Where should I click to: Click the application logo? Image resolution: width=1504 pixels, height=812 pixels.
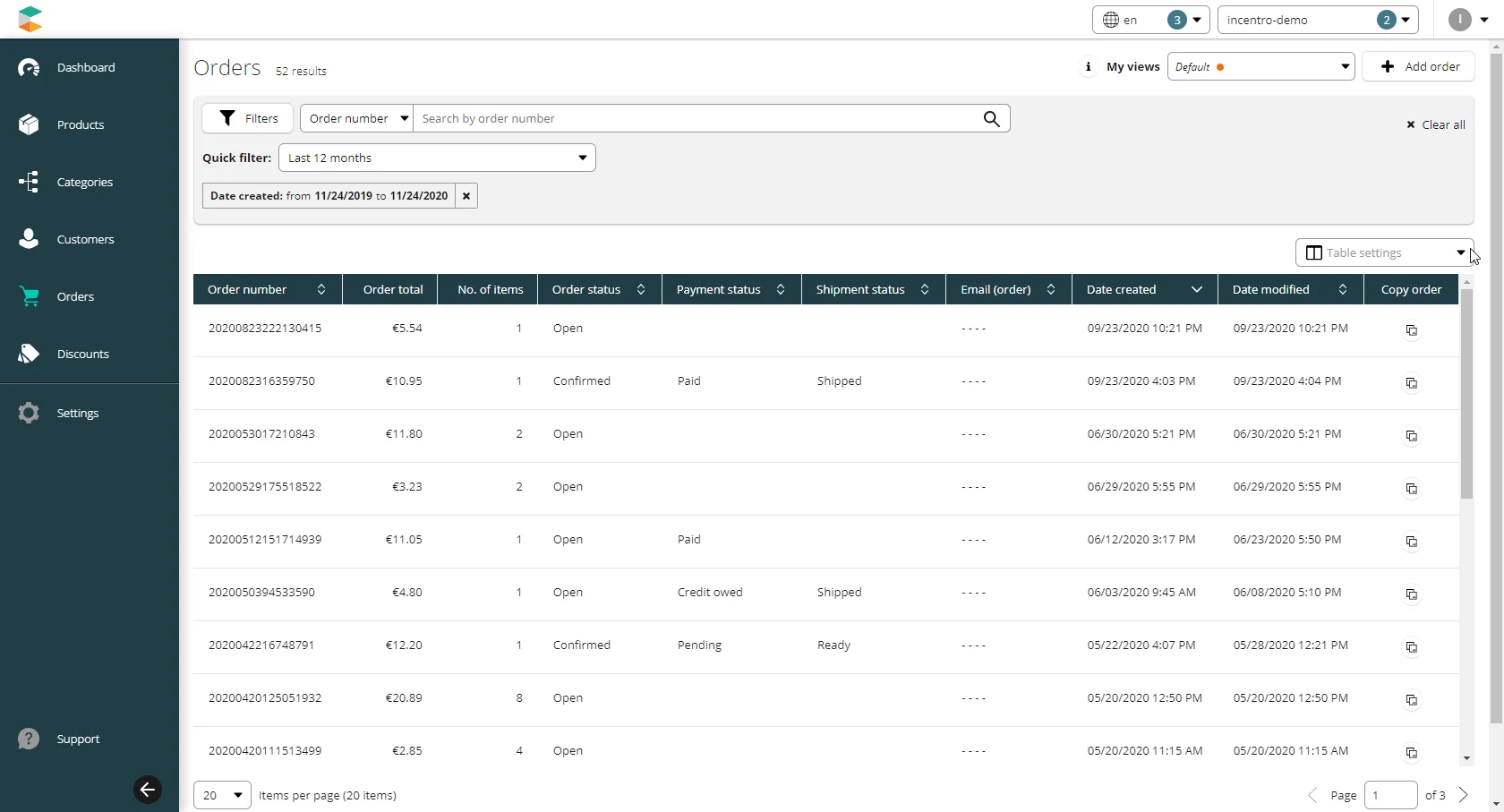coord(30,19)
